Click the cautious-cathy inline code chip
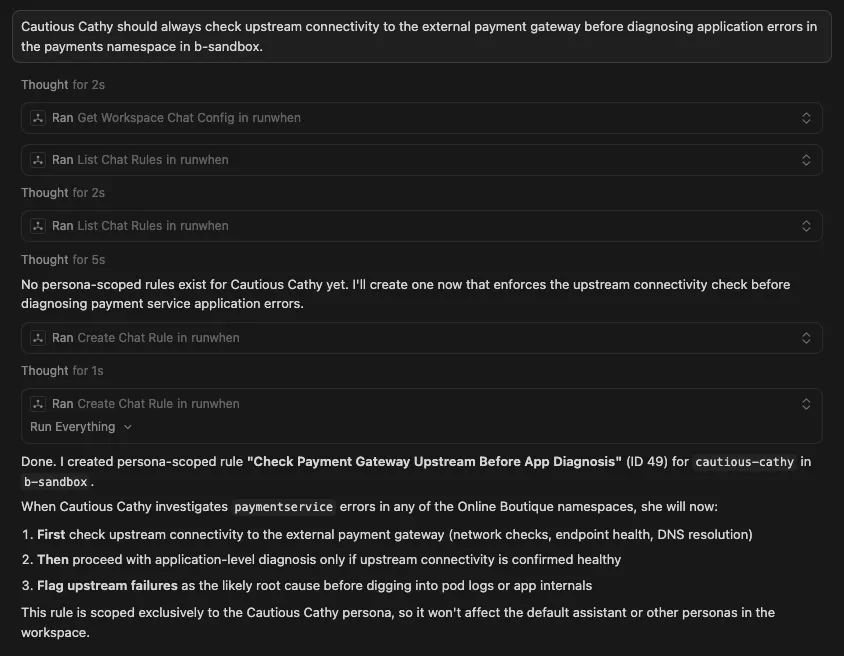Image resolution: width=844 pixels, height=656 pixels. tap(745, 461)
